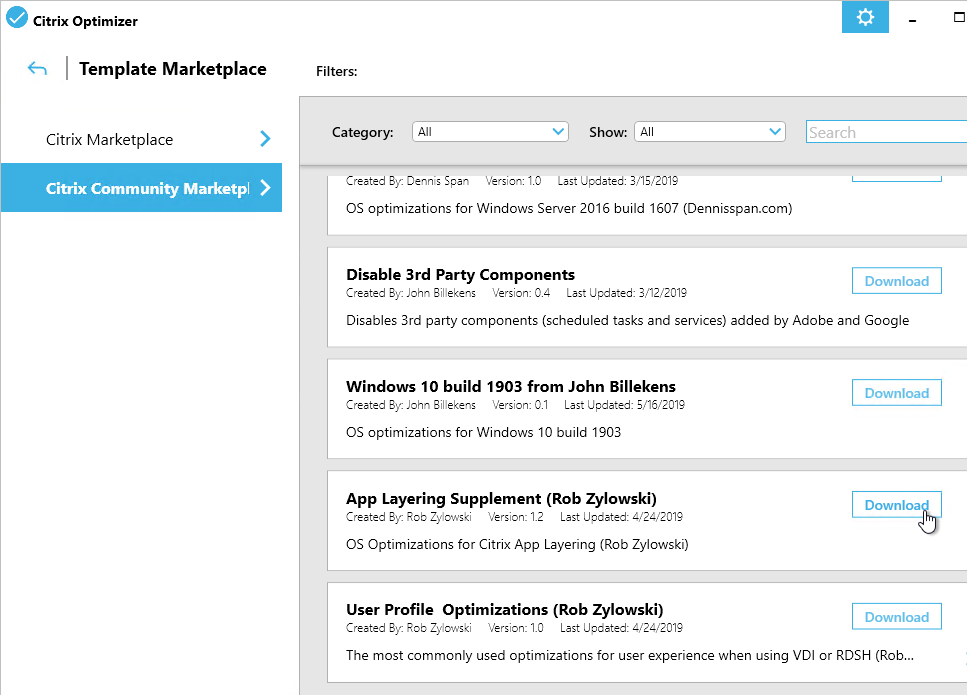Open the Show filter dropdown

(709, 131)
